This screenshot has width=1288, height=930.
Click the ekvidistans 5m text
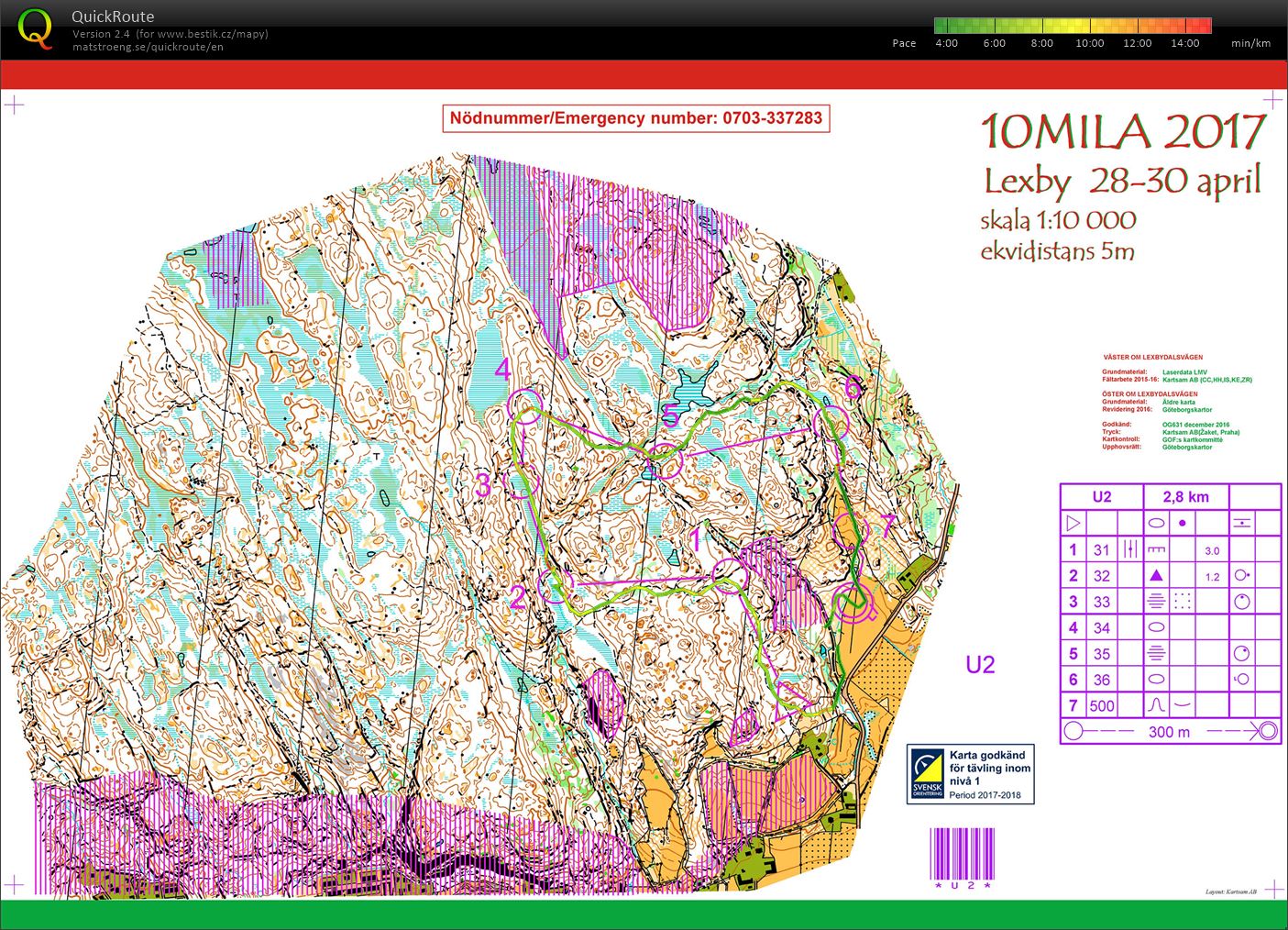point(1058,251)
